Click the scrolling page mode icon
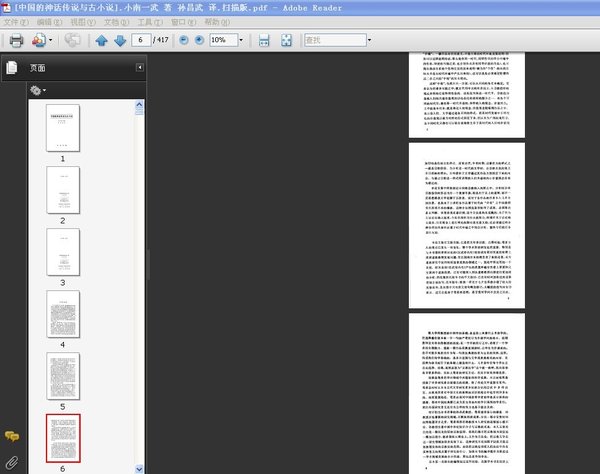 264,40
